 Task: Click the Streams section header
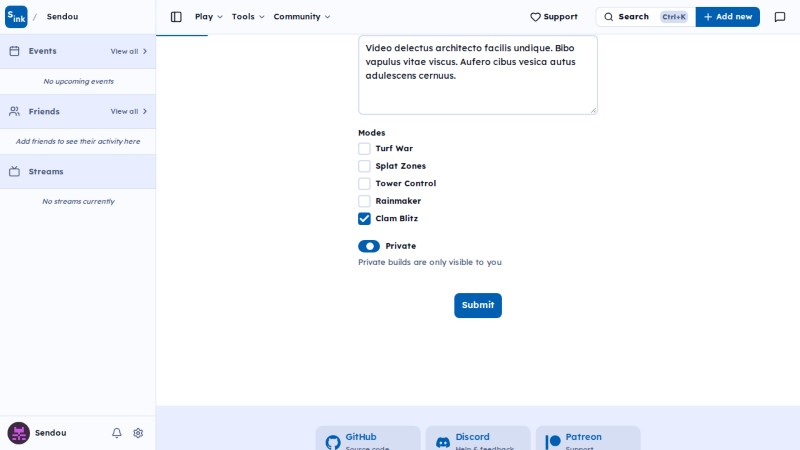[x=78, y=171]
